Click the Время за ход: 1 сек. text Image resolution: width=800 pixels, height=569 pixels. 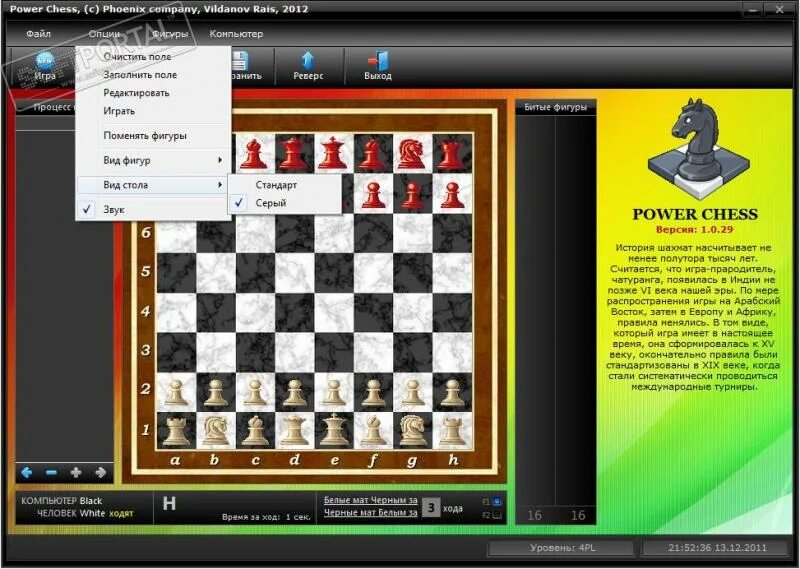(266, 517)
